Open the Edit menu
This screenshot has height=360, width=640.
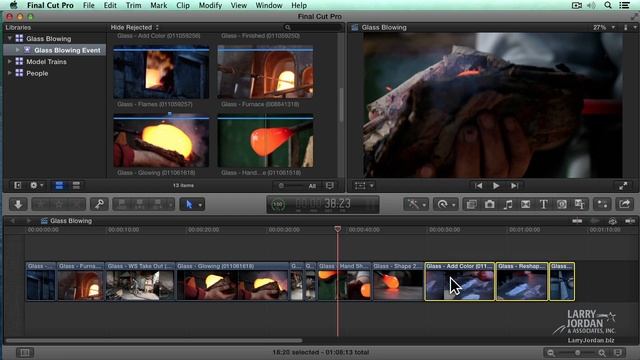(x=110, y=5)
